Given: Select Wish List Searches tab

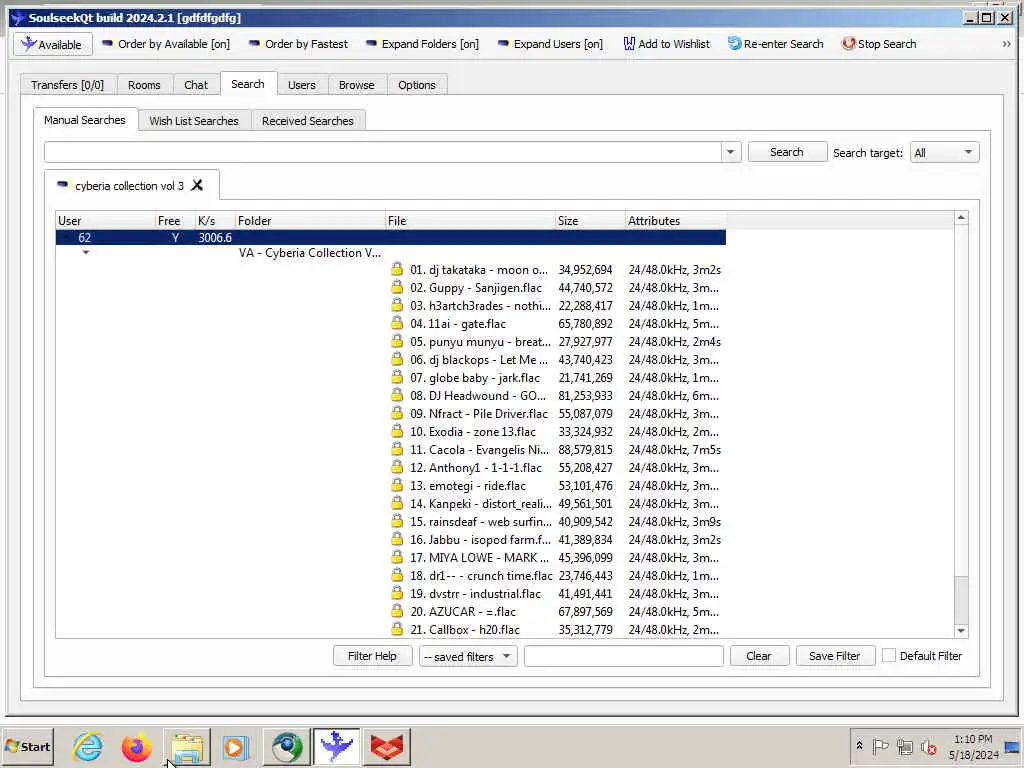Looking at the screenshot, I should [x=193, y=121].
